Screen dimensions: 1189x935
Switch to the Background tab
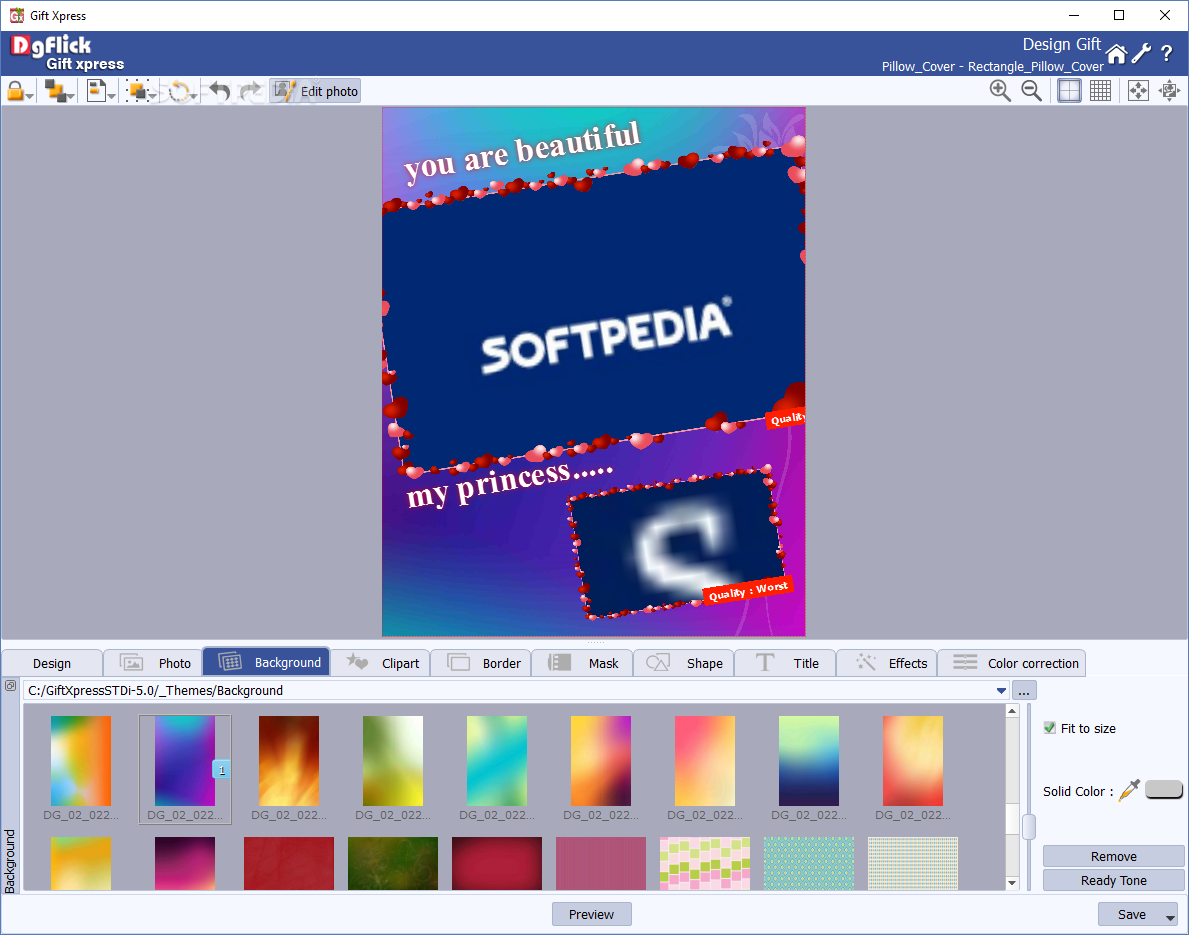(266, 662)
